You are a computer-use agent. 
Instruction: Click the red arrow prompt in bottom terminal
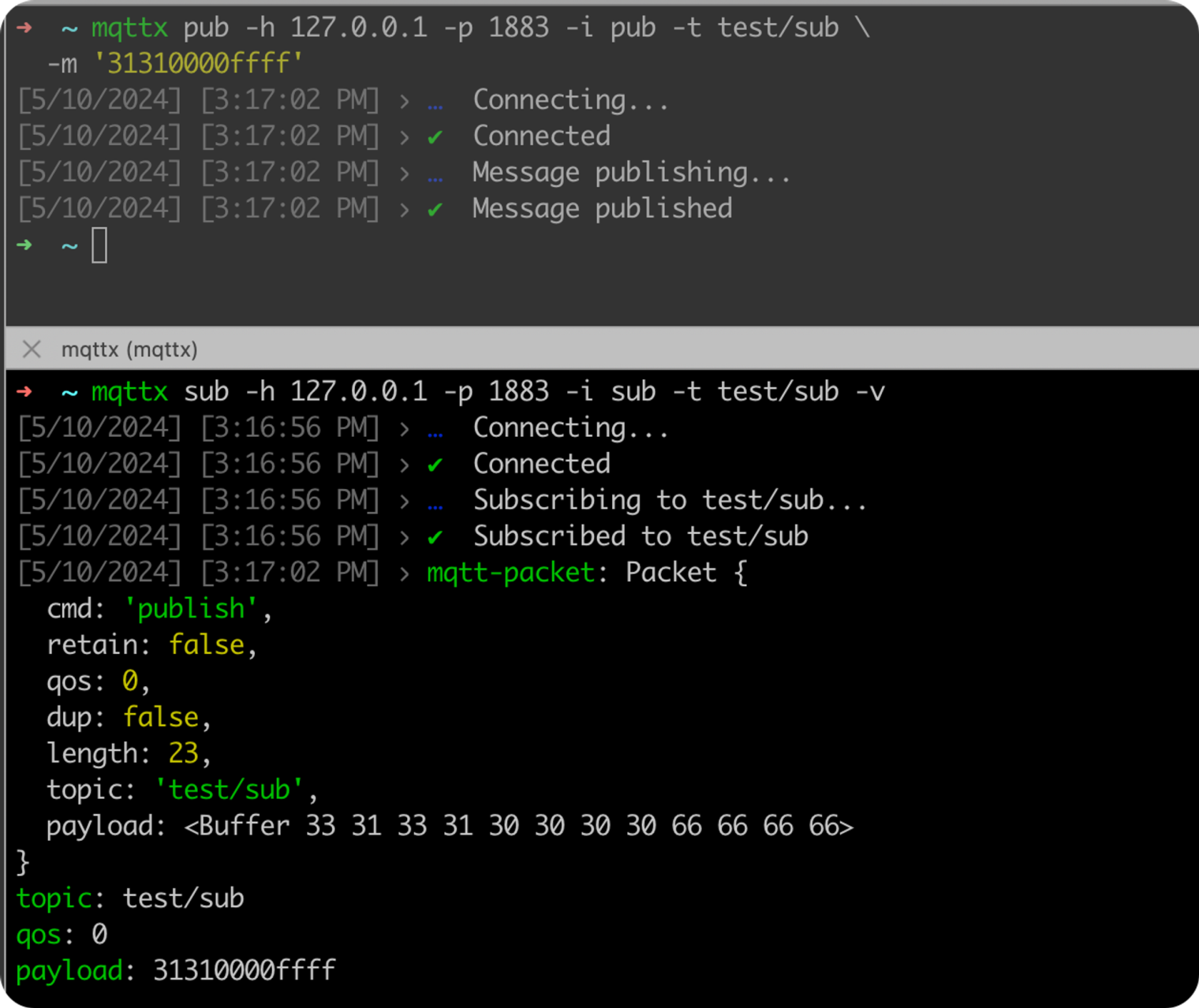coord(24,391)
